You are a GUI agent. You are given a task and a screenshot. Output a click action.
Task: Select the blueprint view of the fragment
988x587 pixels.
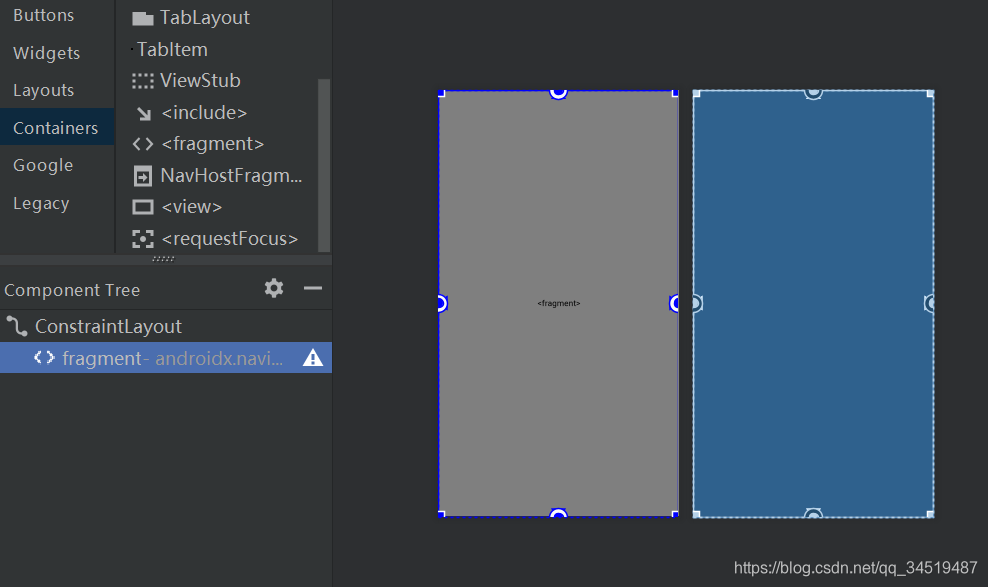click(813, 303)
